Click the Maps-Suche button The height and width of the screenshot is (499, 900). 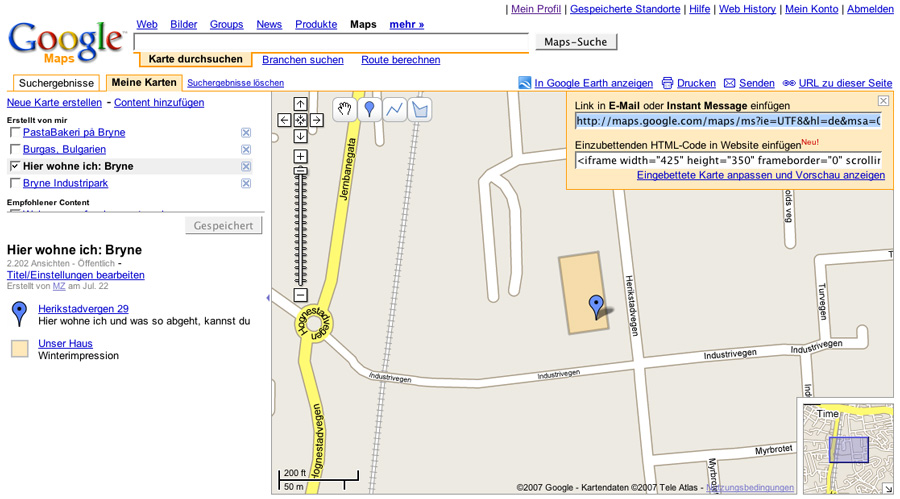coord(576,42)
